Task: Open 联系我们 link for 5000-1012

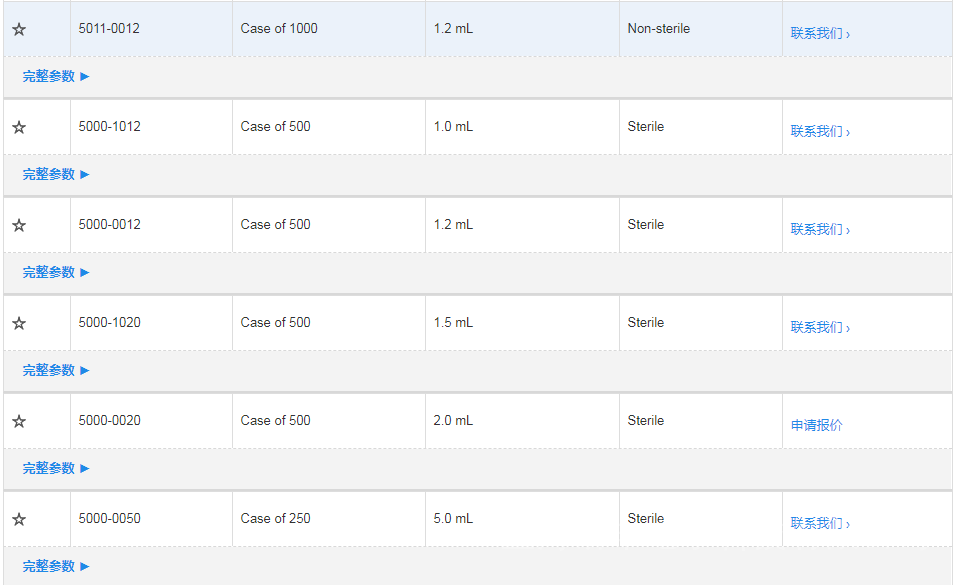Action: (x=820, y=131)
